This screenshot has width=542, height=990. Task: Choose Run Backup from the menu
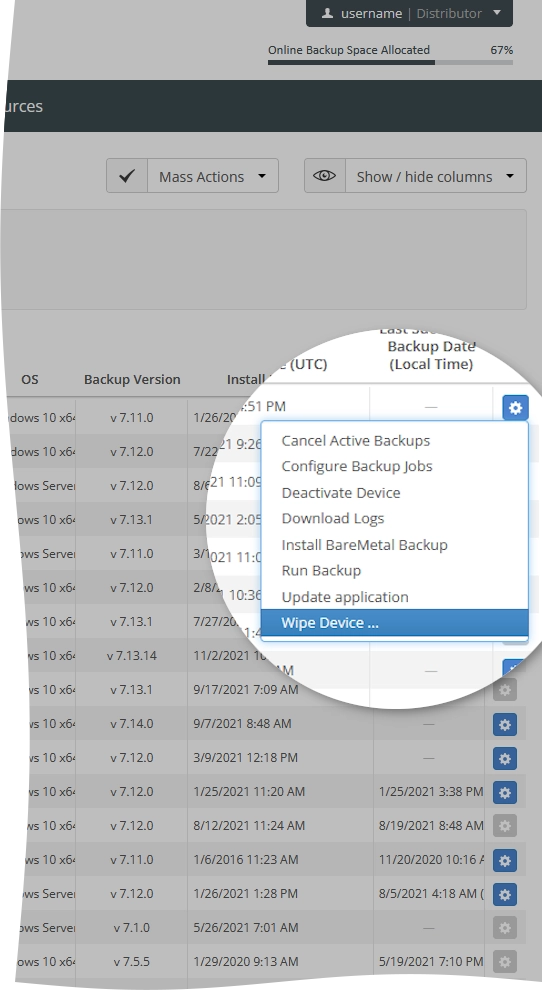click(x=322, y=571)
